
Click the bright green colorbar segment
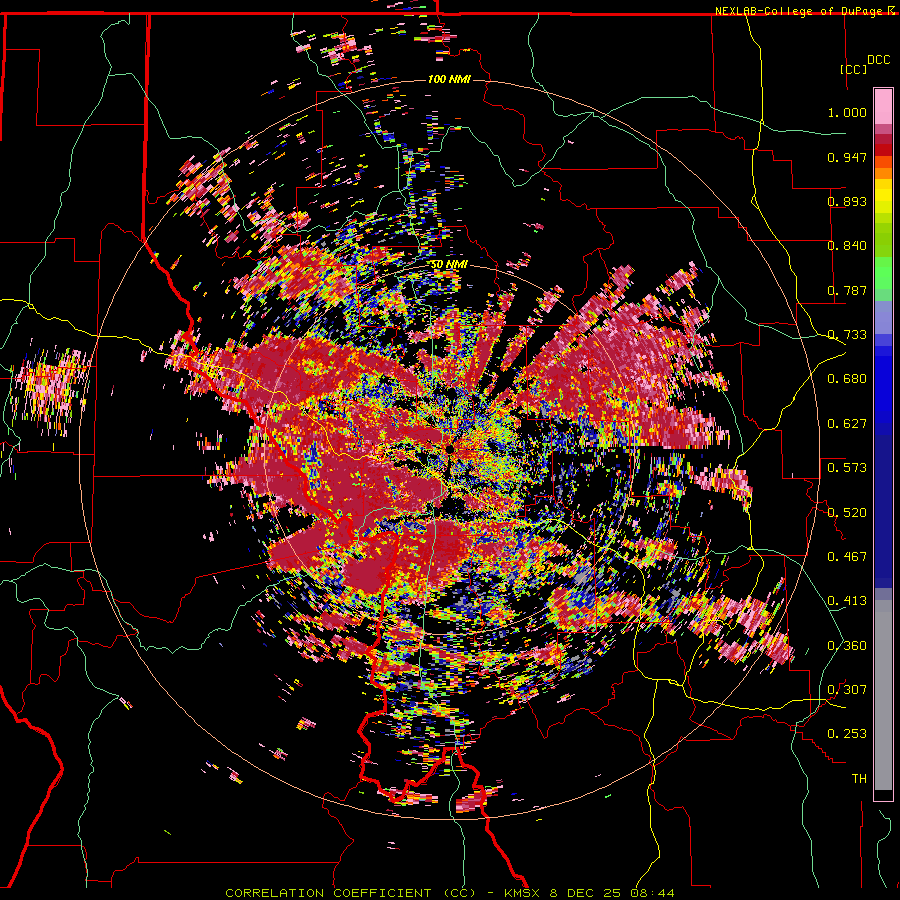tap(883, 273)
